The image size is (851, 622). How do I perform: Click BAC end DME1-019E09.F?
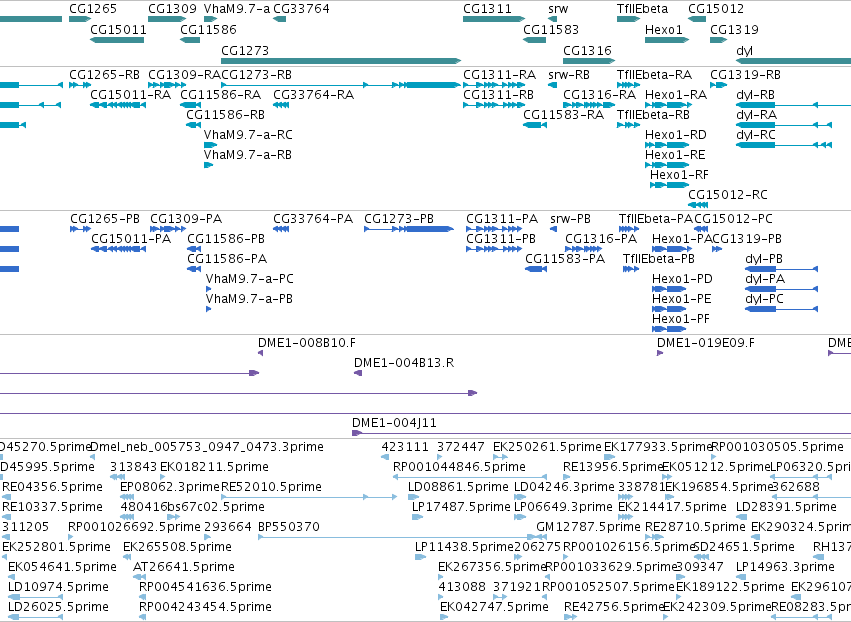click(x=706, y=343)
